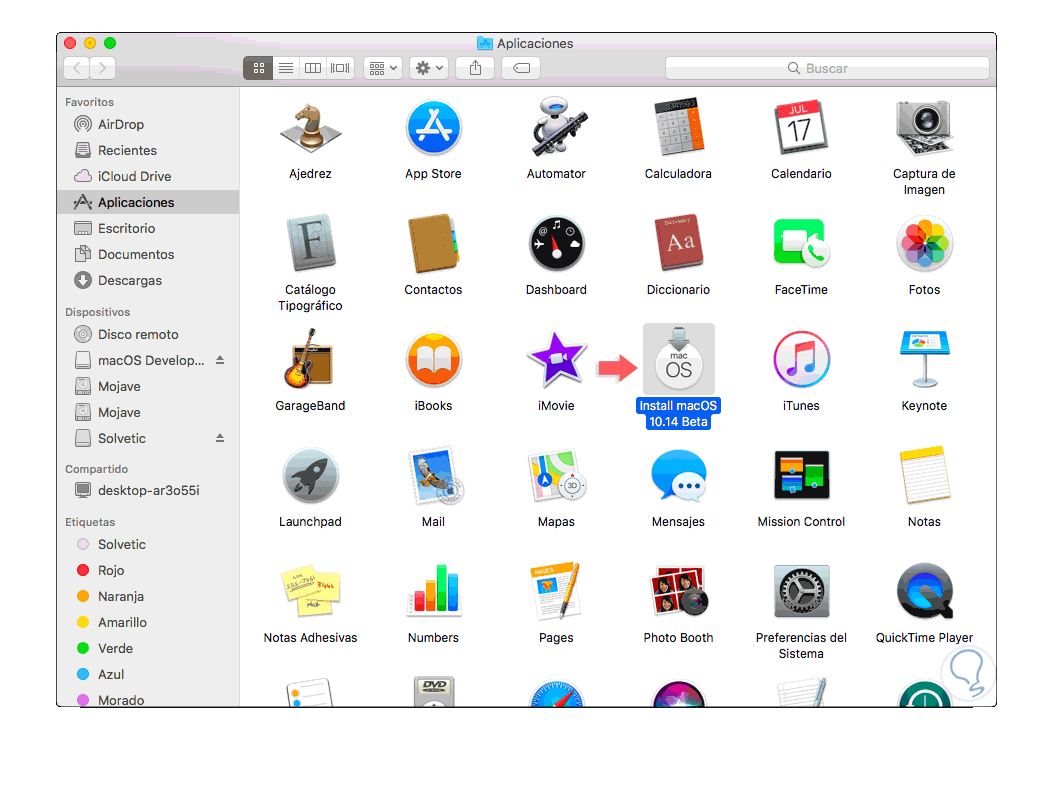Open Documentos in the sidebar

coord(148,254)
